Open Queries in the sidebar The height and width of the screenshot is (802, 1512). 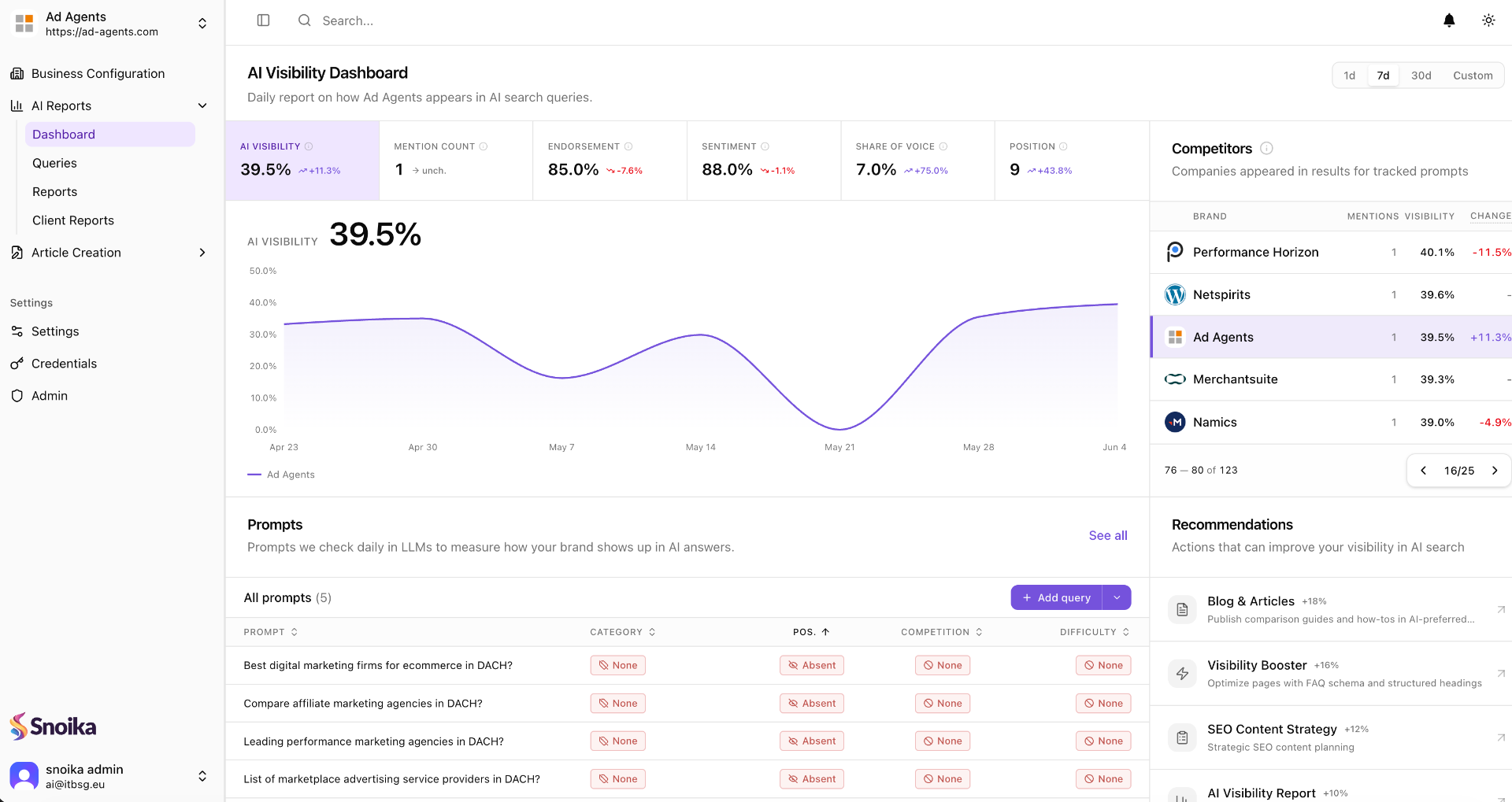tap(109, 163)
